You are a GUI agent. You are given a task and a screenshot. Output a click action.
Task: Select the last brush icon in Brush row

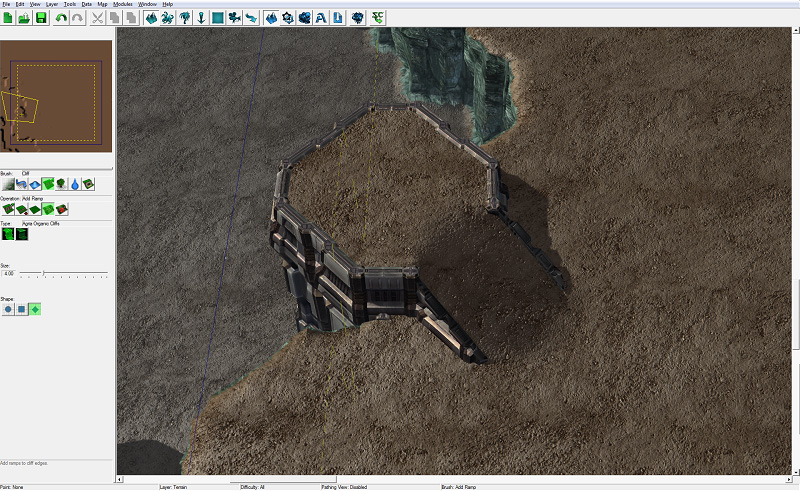coord(88,184)
